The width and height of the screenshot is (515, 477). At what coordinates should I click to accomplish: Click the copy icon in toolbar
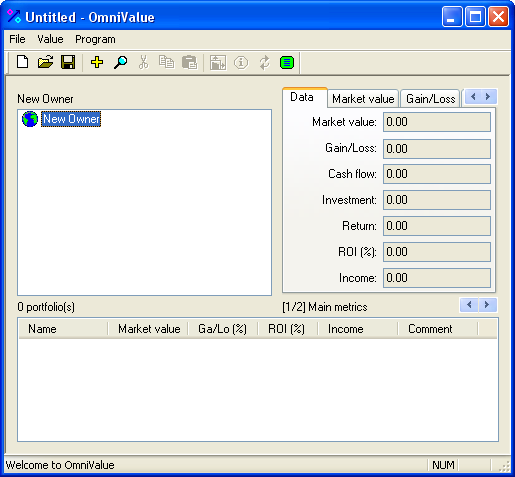coord(166,62)
